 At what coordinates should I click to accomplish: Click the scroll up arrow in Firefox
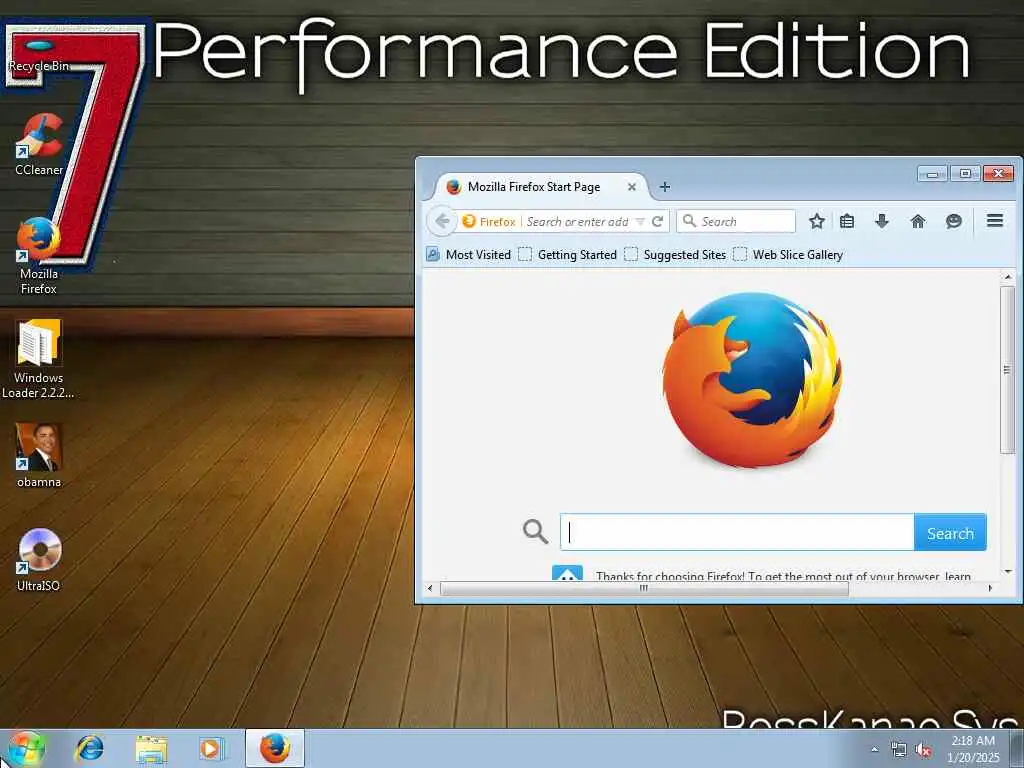coord(1007,277)
